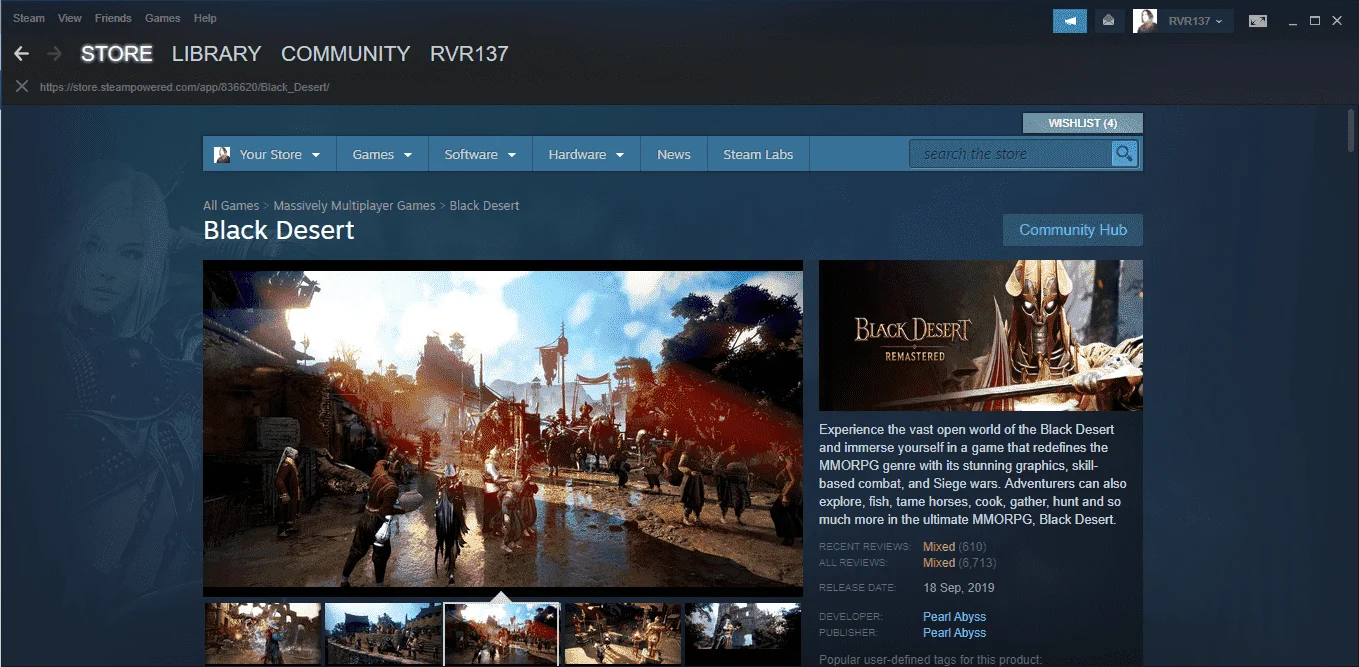Open the WISHLIST (4) button

coord(1082,123)
